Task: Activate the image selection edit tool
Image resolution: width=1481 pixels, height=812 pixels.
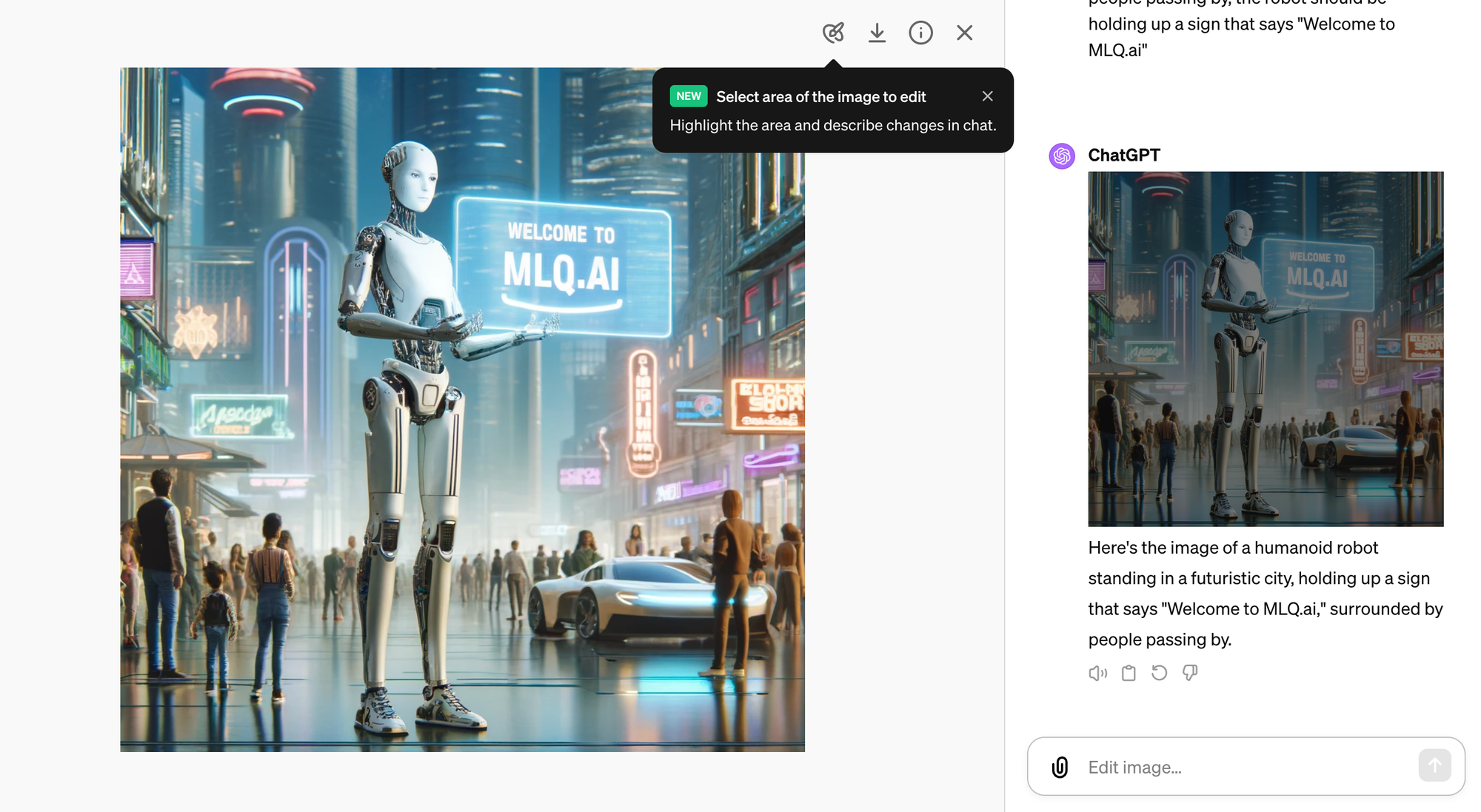Action: coord(833,33)
